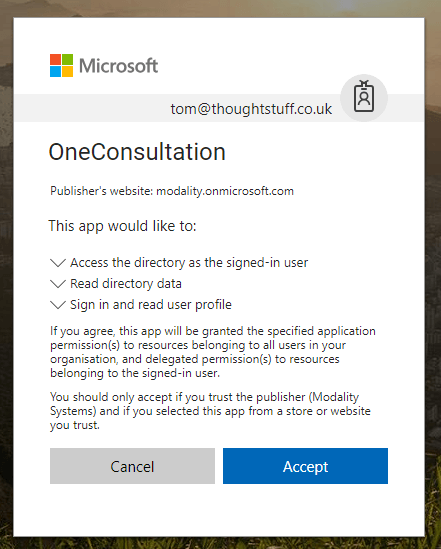This screenshot has width=441, height=549.
Task: Cancel the permissions consent dialog
Action: coord(132,466)
